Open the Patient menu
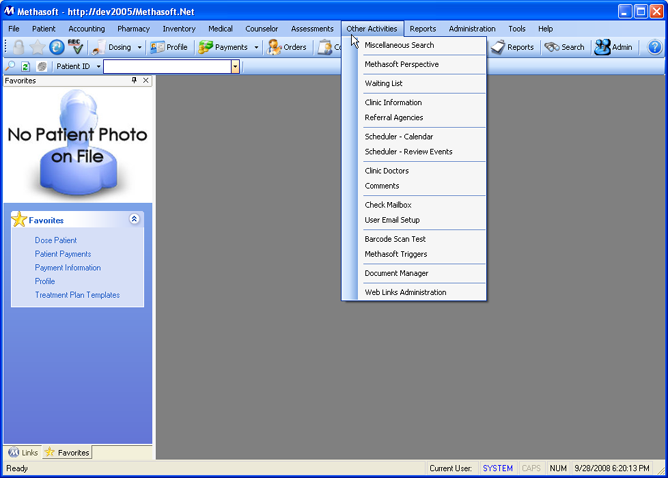The width and height of the screenshot is (668, 478). click(x=43, y=29)
